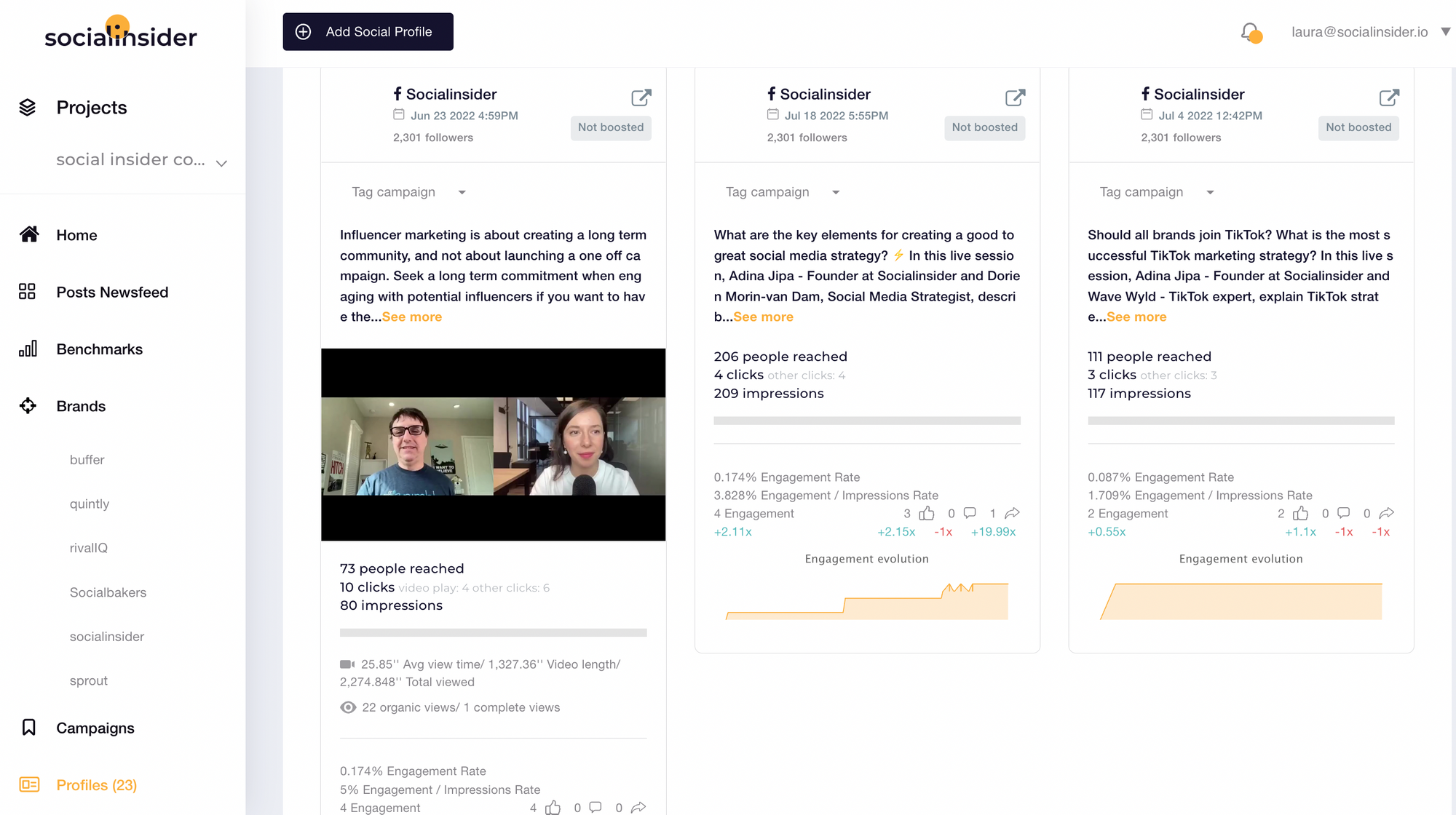Click '111 people reached' text
This screenshot has height=815, width=1456.
coord(1150,357)
